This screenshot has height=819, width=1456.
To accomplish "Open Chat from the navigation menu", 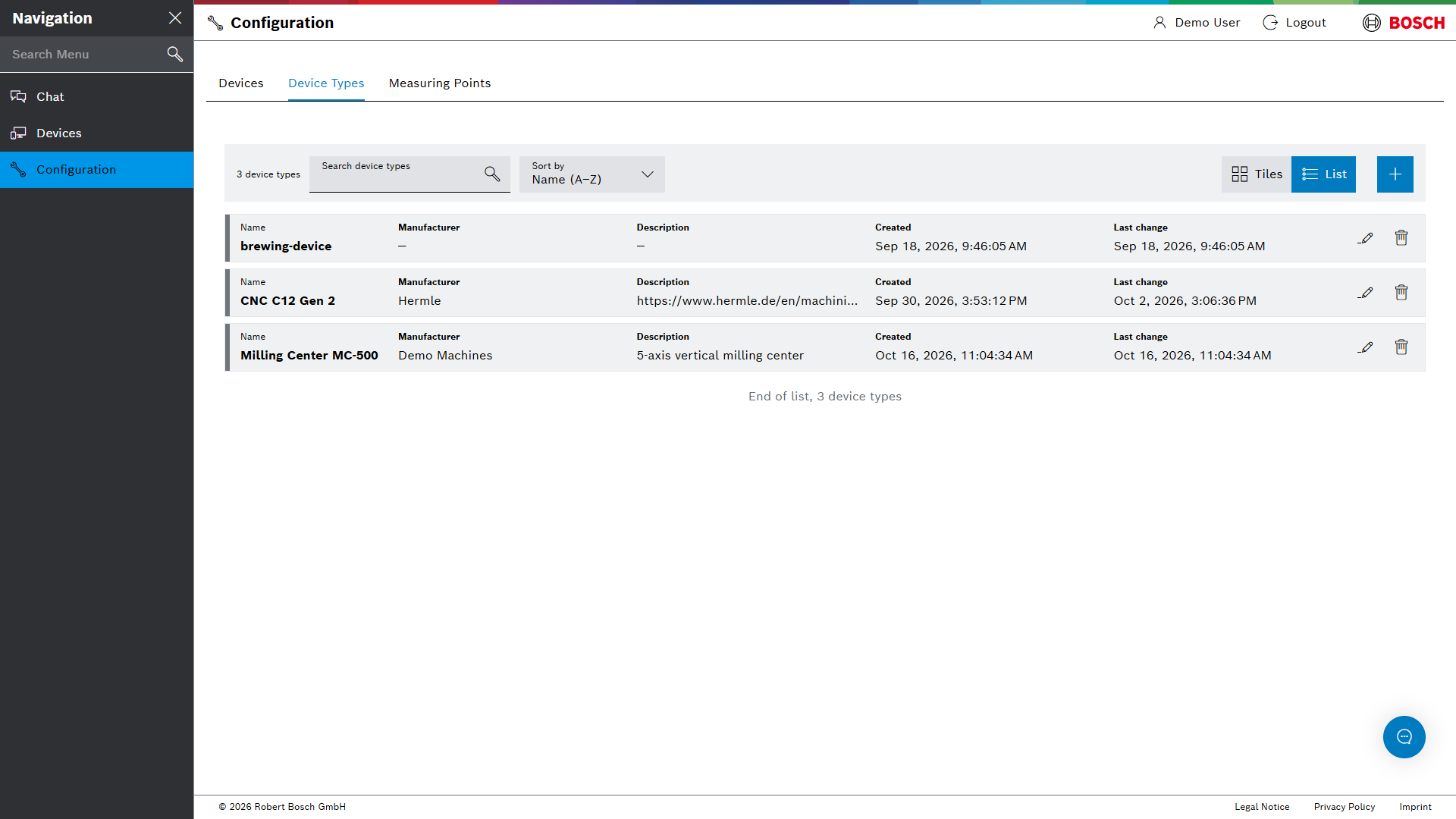I will (x=97, y=96).
